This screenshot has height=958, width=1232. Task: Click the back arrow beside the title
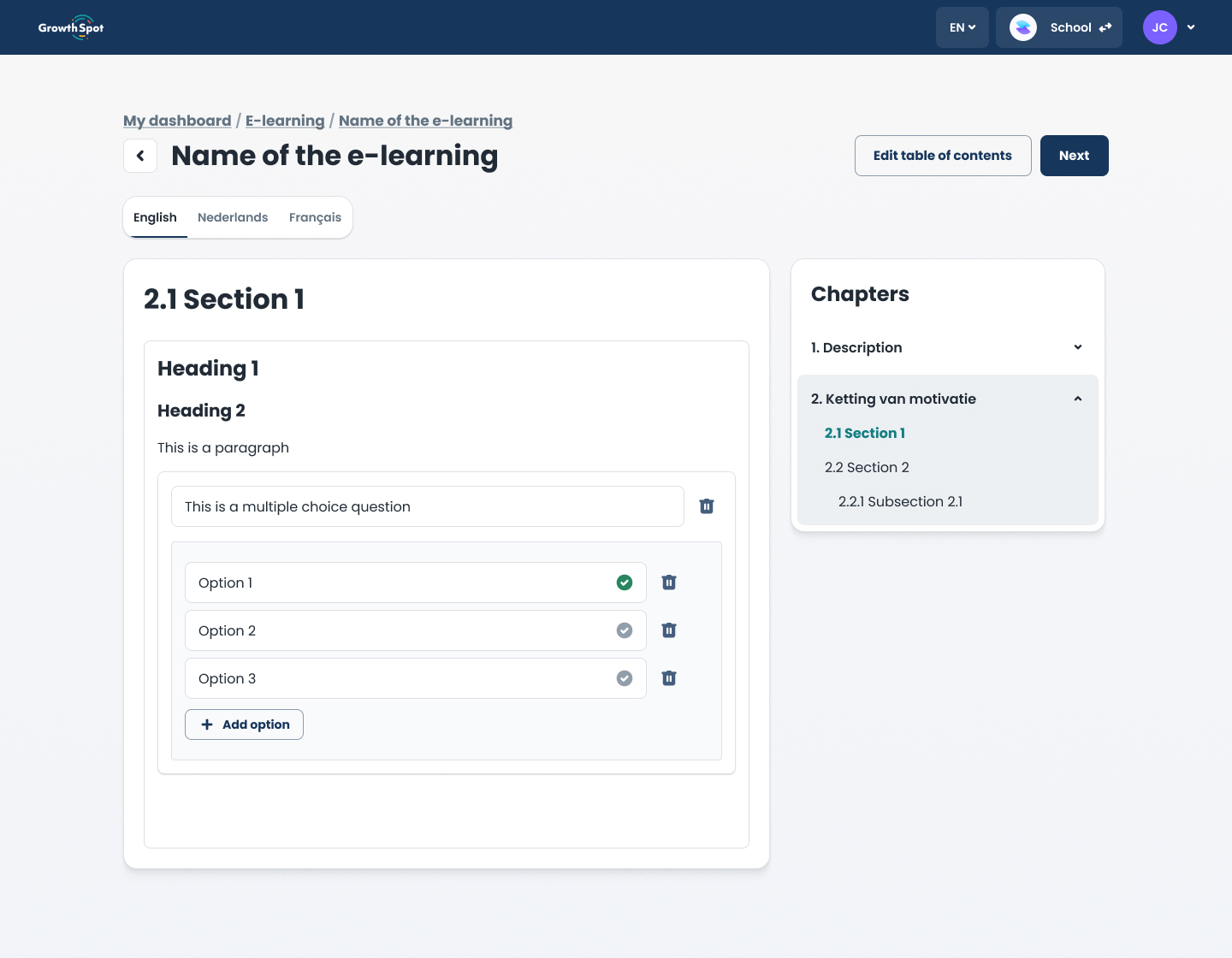[x=140, y=156]
